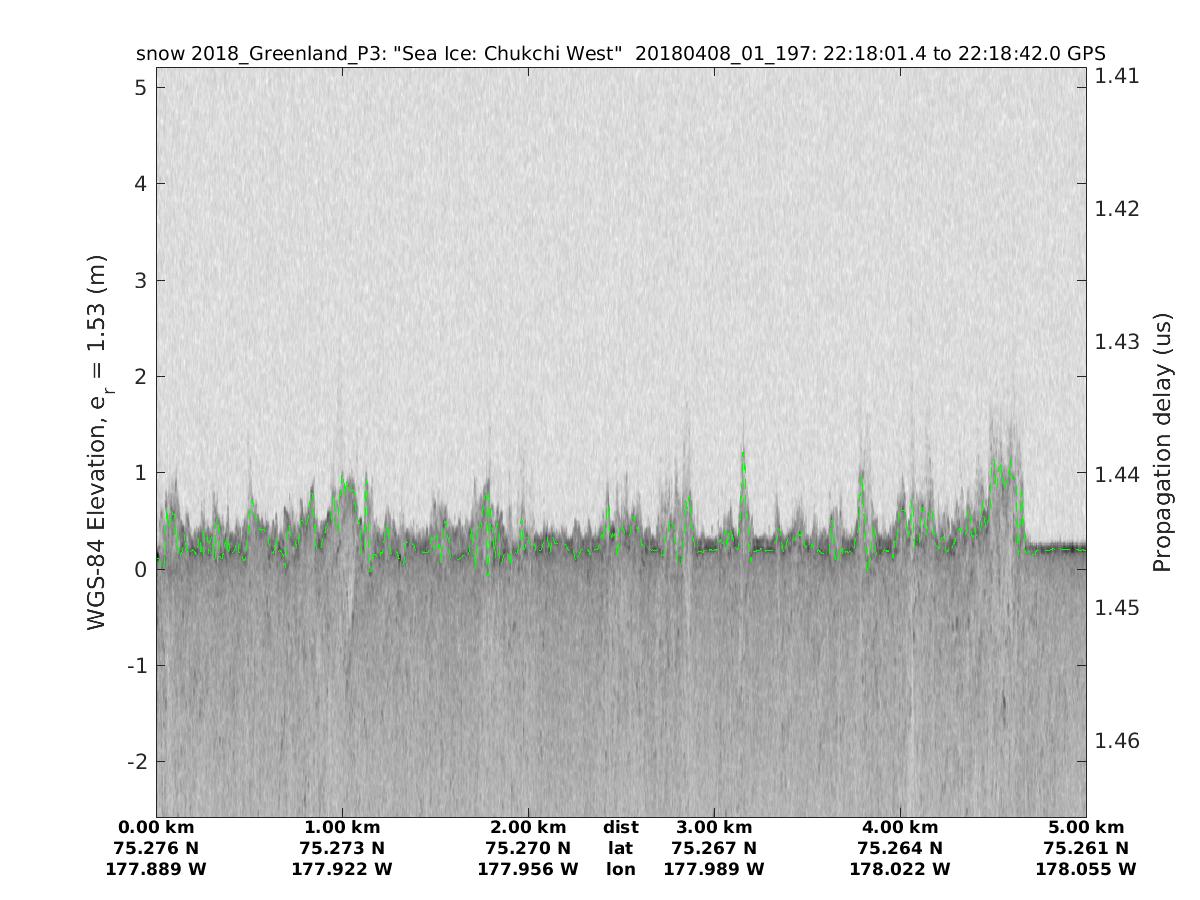Click the 'dist' legend label below axis

click(621, 828)
